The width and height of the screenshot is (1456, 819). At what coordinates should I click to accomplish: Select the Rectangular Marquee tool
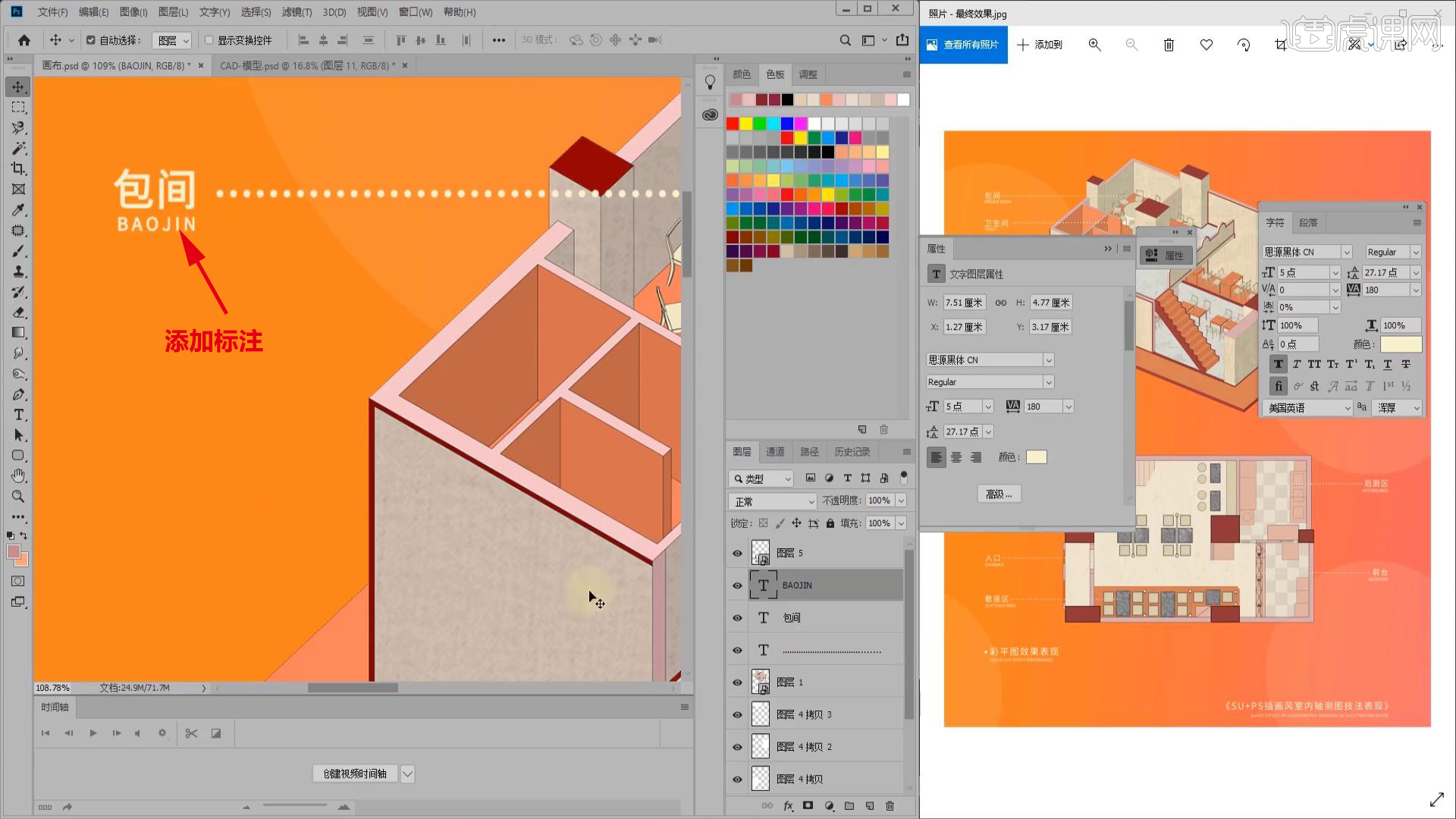click(x=18, y=108)
